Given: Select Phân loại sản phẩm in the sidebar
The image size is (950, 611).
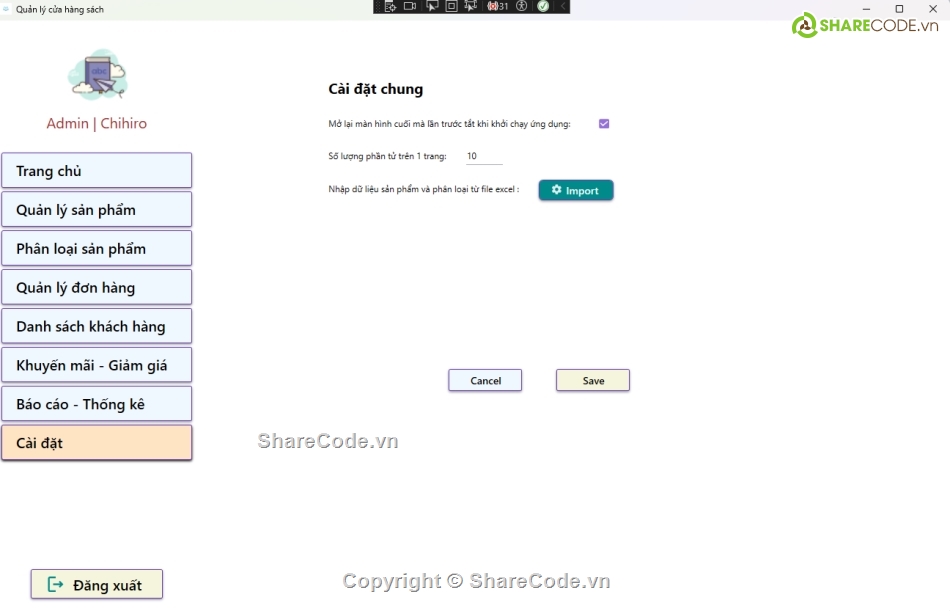Looking at the screenshot, I should pos(96,249).
